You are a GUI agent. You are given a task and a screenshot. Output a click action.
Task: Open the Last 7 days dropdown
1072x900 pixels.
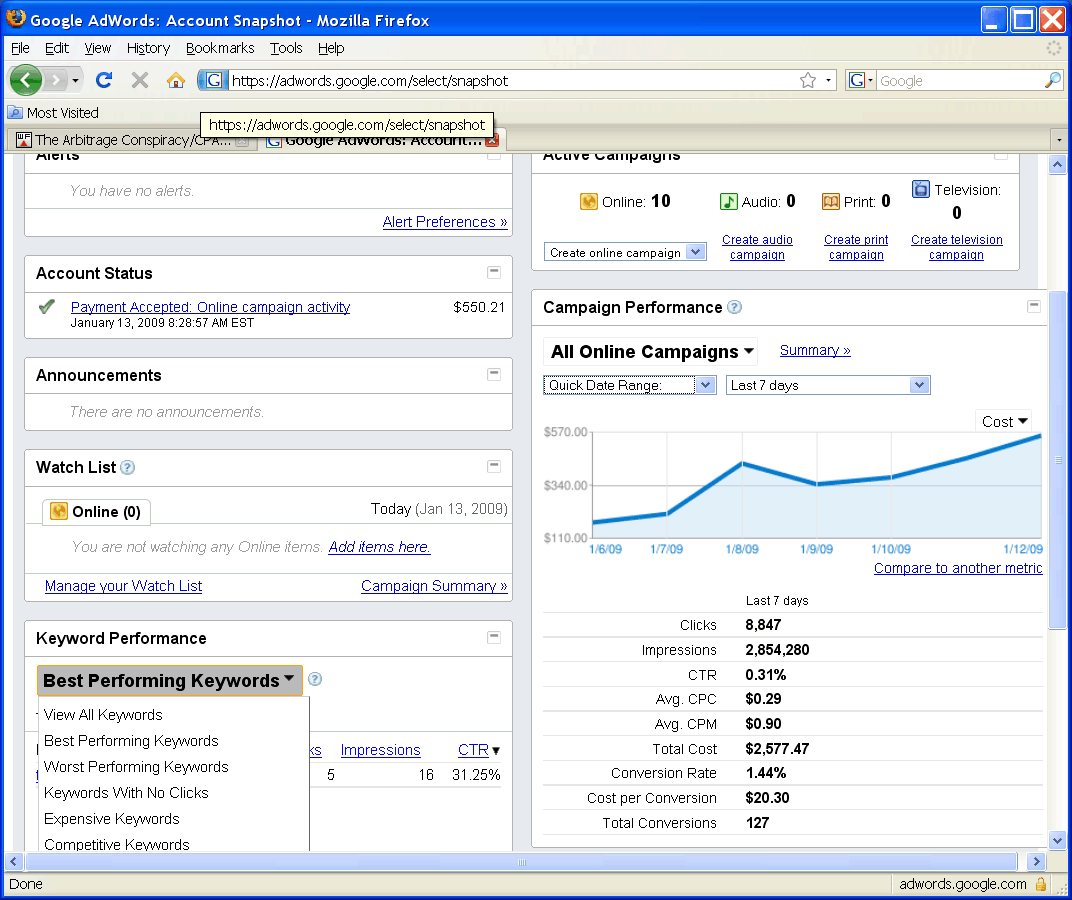[828, 385]
